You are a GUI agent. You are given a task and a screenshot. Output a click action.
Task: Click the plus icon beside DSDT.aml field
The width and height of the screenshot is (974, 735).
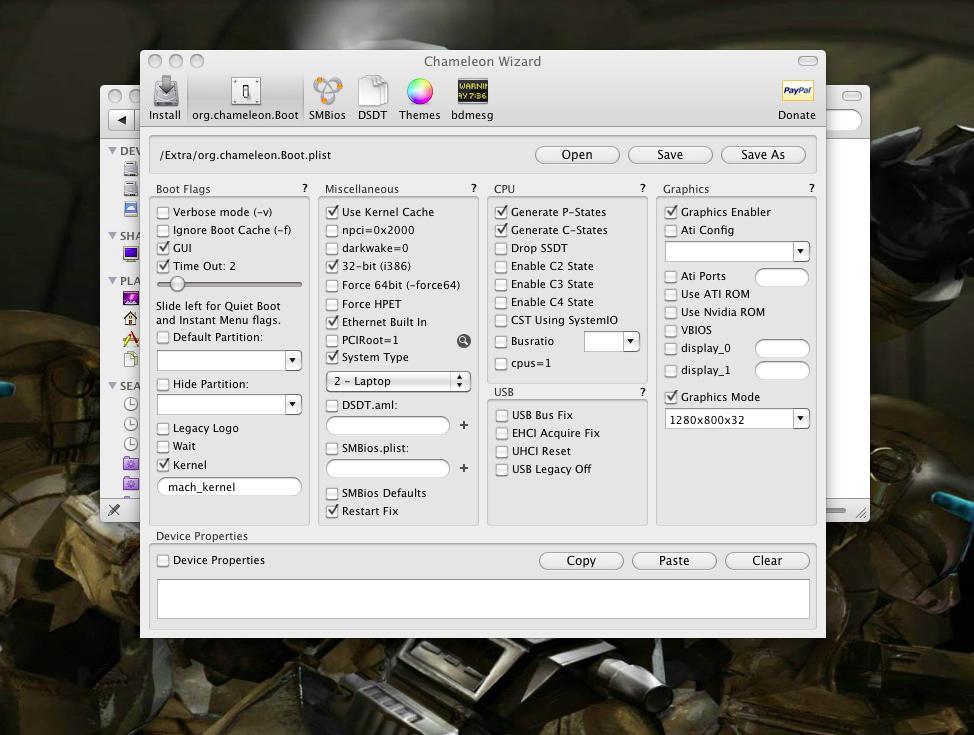click(464, 425)
